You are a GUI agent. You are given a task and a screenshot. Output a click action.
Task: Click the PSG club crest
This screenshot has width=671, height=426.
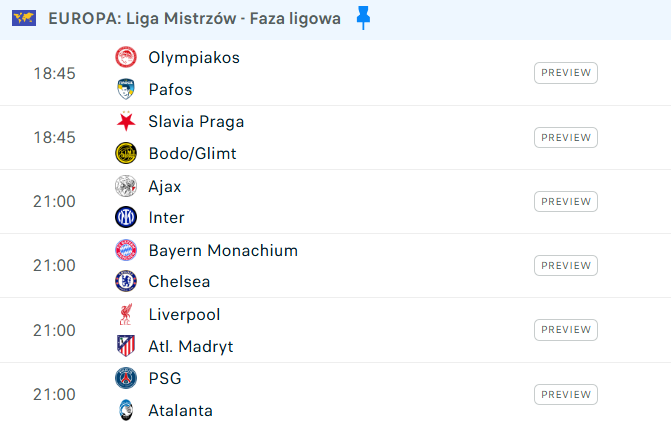126,378
